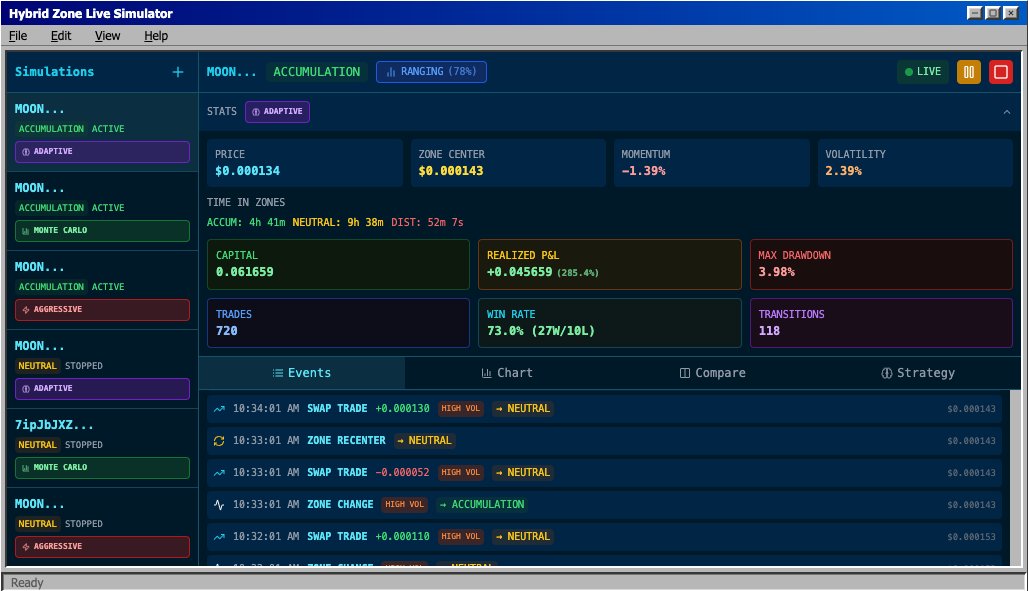Click the NEUTRAL: 9h 38m time value
Screen dimensions: 1028x591
tap(338, 222)
